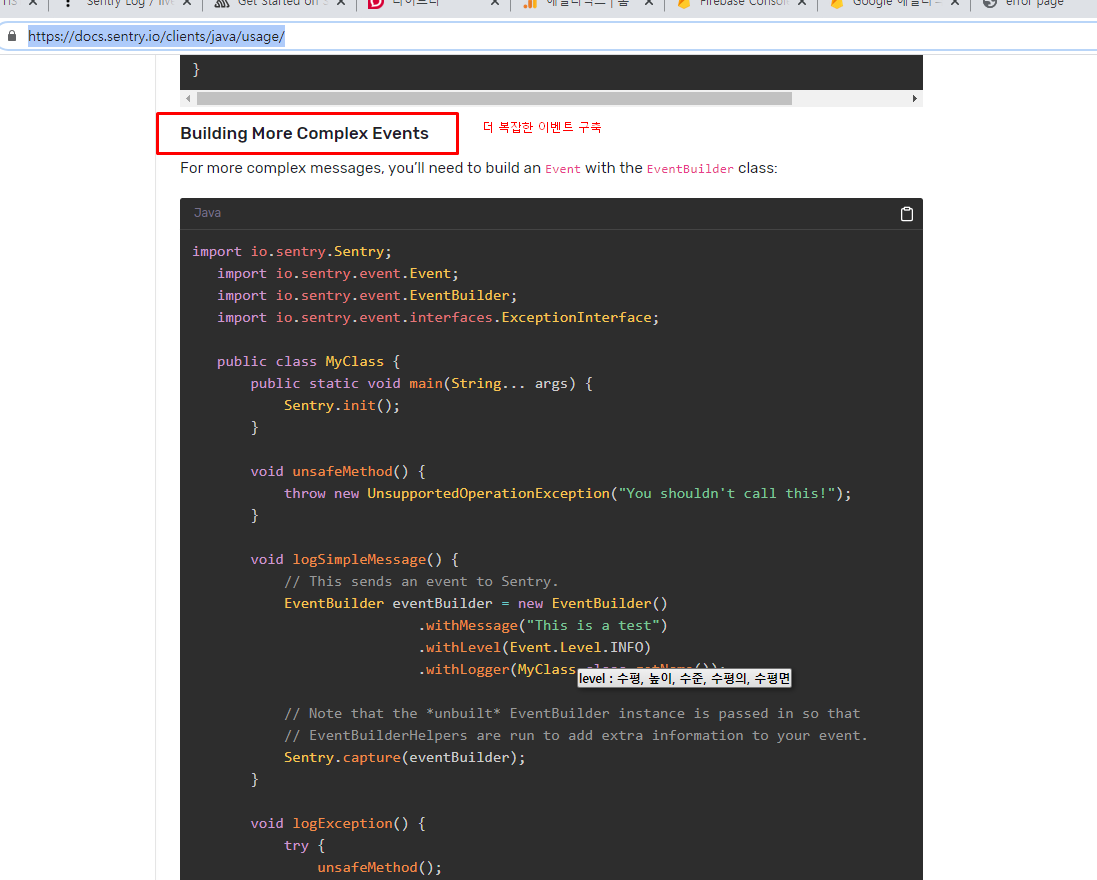Close the Firebase Console tab

[802, 3]
